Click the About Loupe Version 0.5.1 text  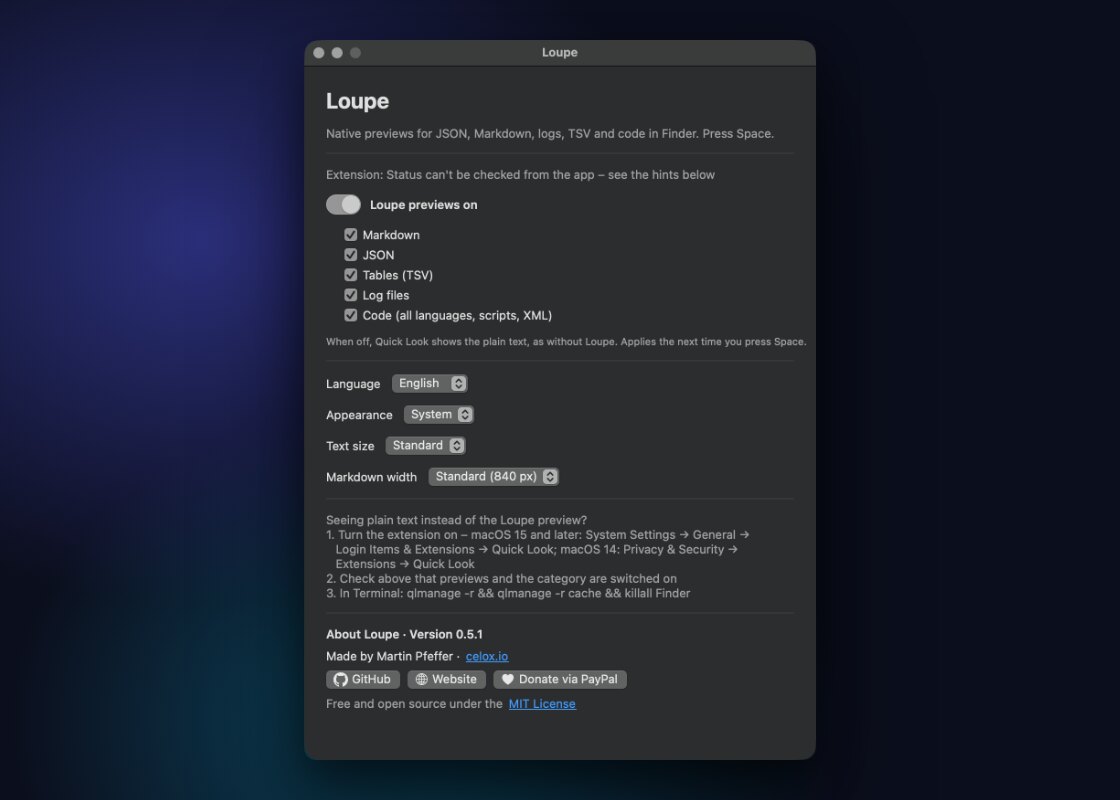tap(404, 634)
